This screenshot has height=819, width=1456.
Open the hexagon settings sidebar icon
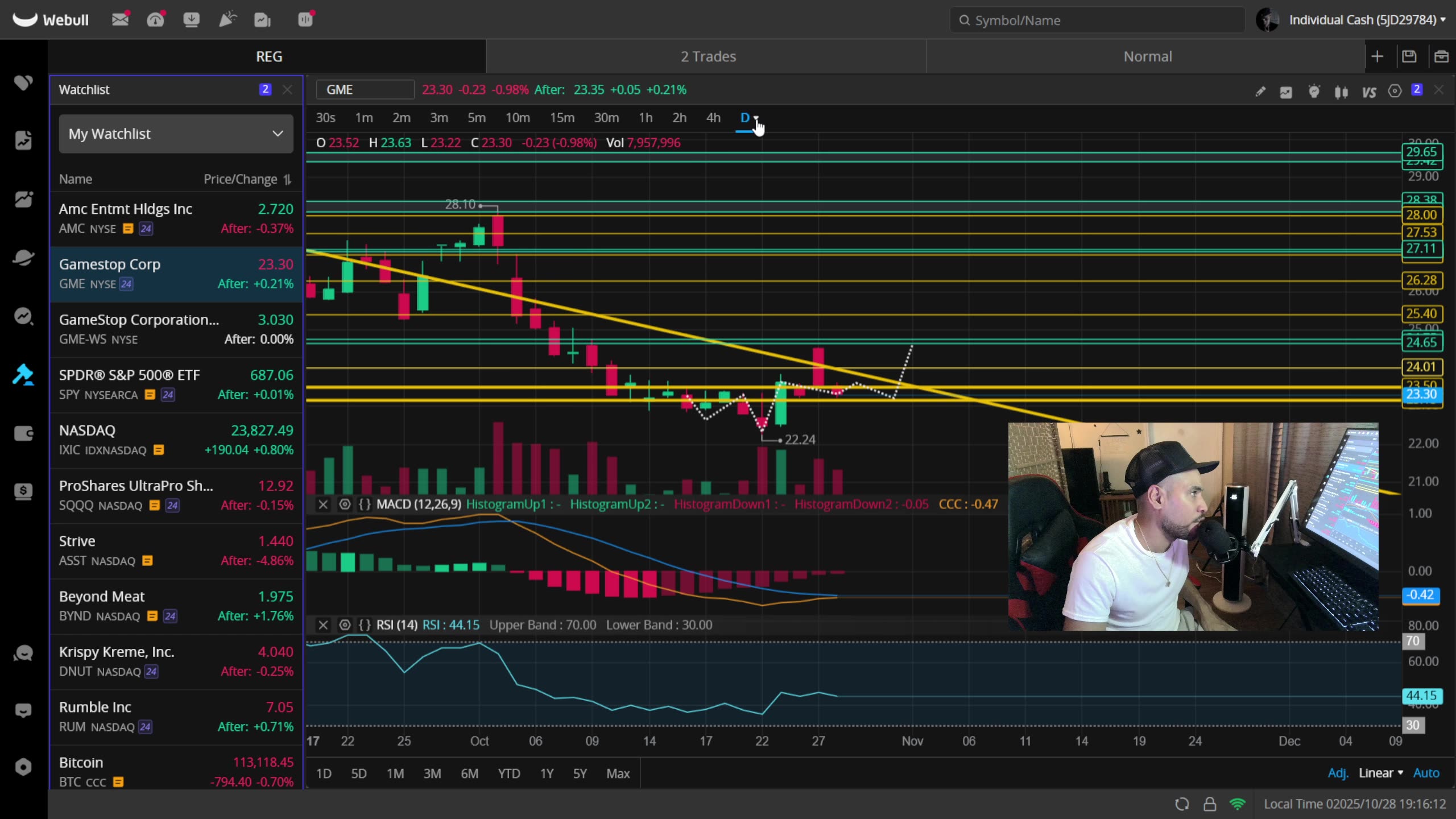click(x=23, y=767)
